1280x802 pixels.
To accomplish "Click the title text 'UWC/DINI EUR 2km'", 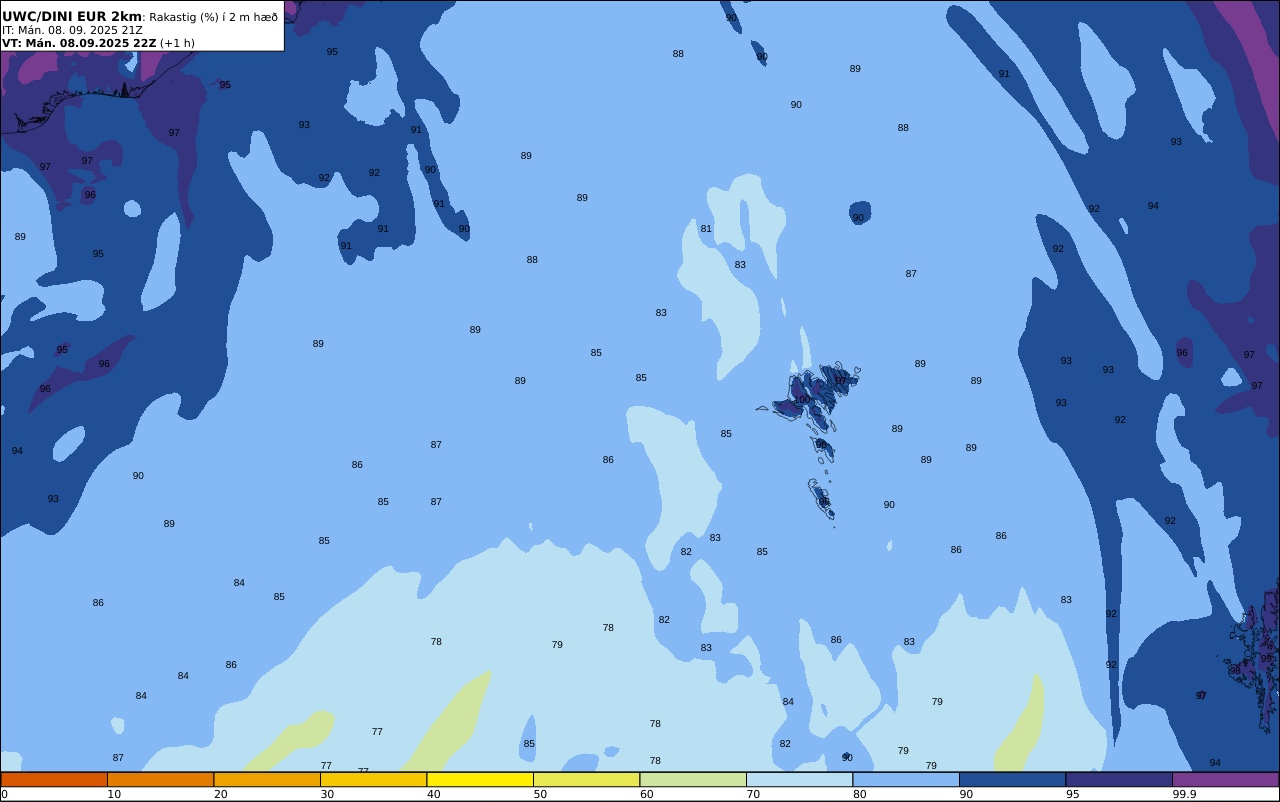I will point(72,17).
